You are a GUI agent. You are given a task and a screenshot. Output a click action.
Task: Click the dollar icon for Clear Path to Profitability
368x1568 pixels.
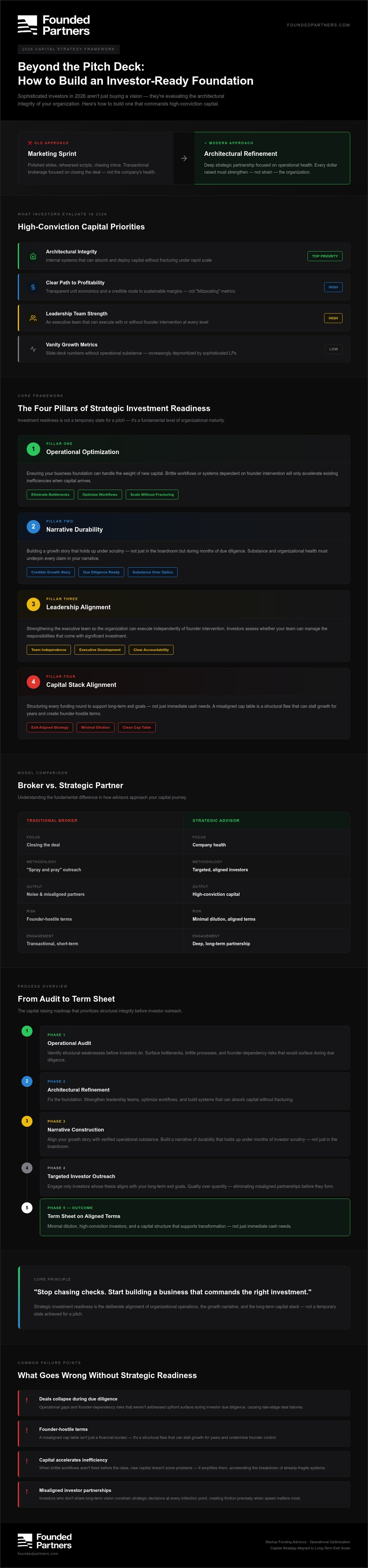coord(33,287)
